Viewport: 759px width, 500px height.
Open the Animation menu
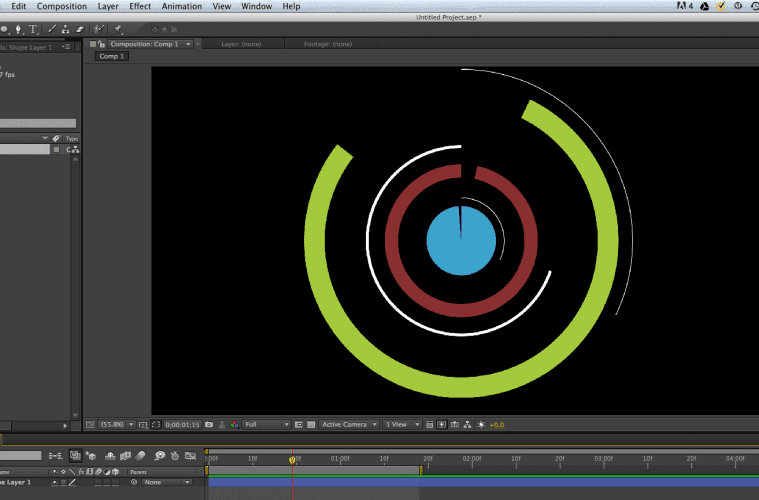pyautogui.click(x=181, y=6)
